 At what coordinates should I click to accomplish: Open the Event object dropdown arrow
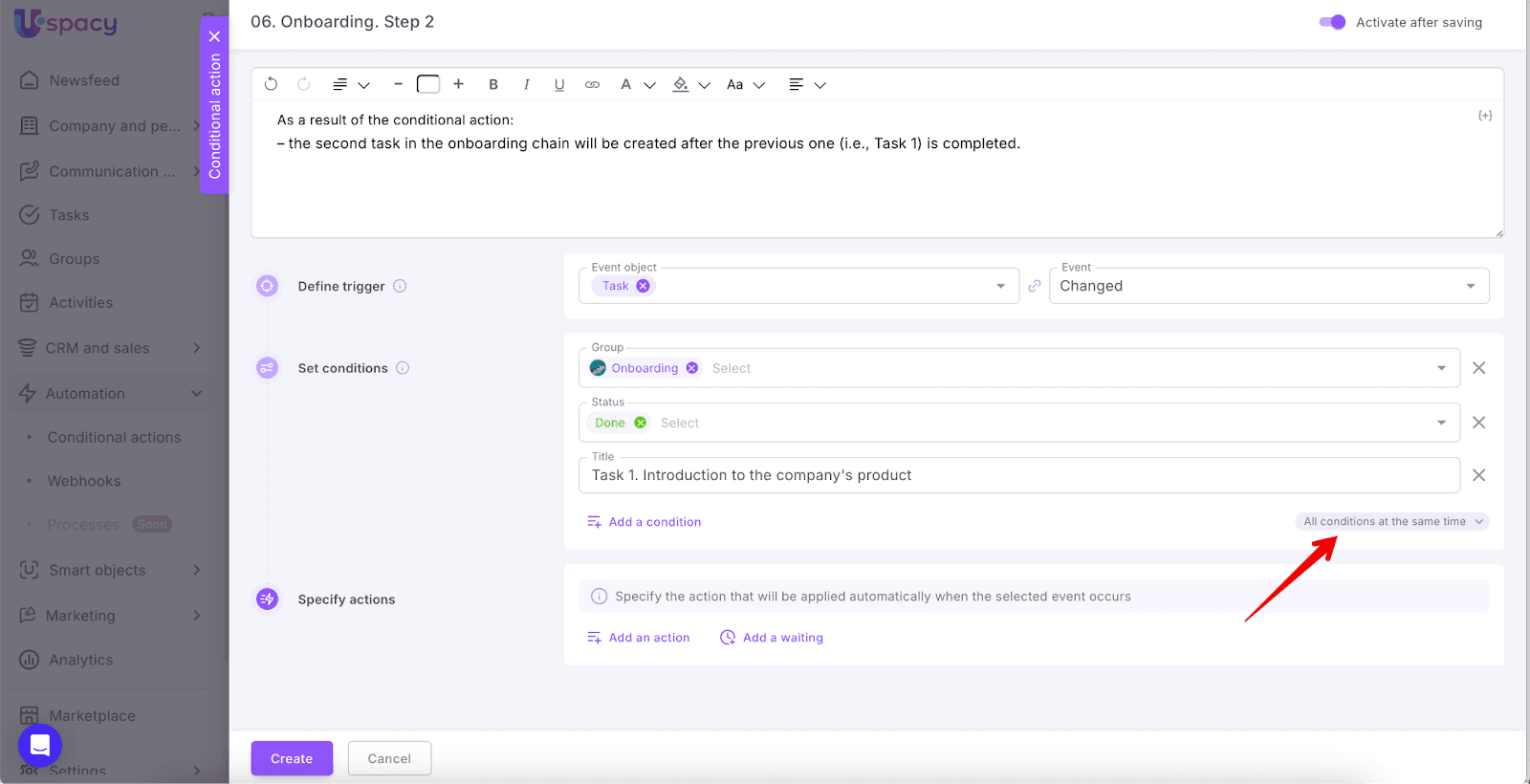pyautogui.click(x=1000, y=286)
